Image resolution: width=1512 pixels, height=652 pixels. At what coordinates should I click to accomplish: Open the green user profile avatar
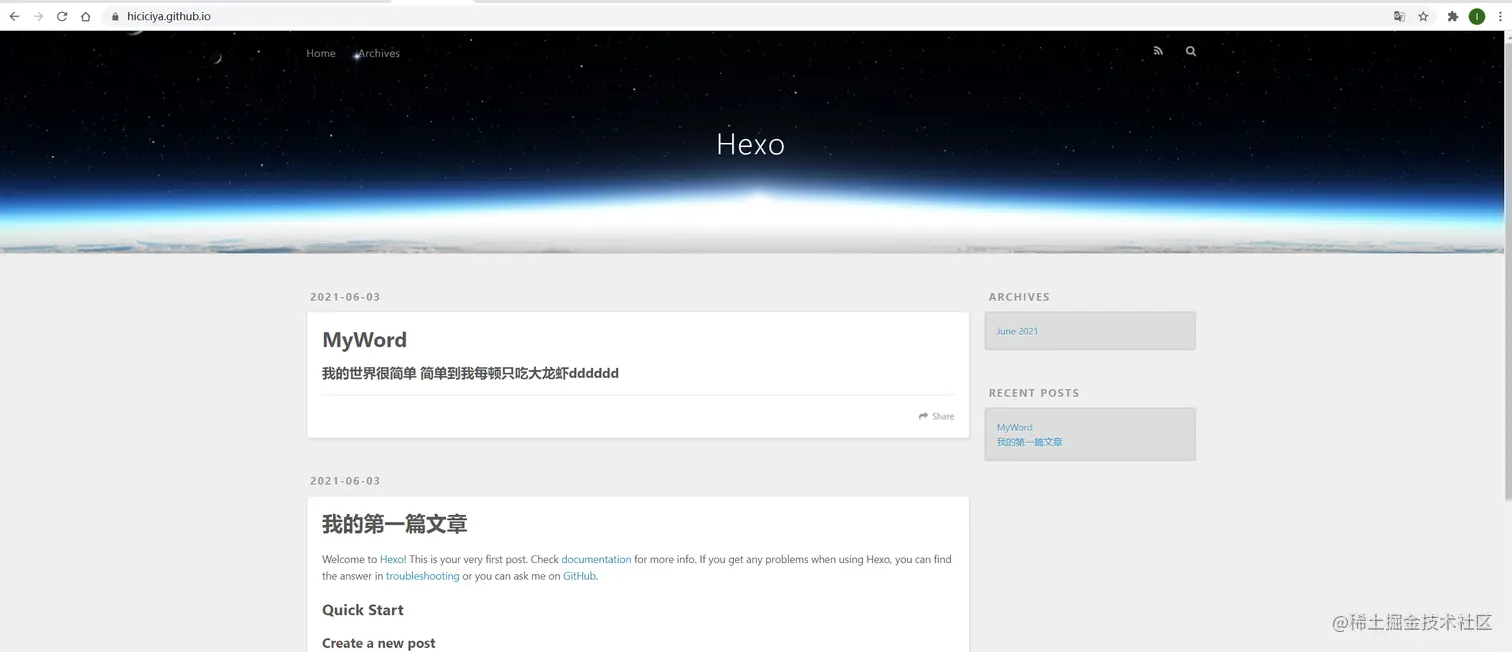1476,16
